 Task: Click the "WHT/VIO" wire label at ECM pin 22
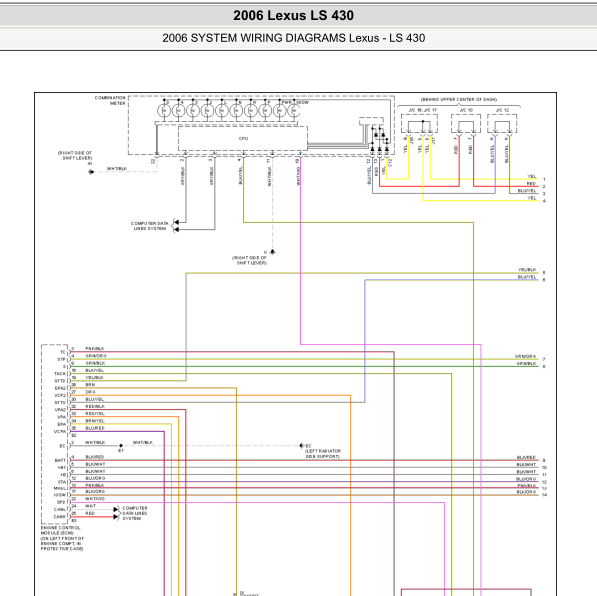tap(95, 499)
